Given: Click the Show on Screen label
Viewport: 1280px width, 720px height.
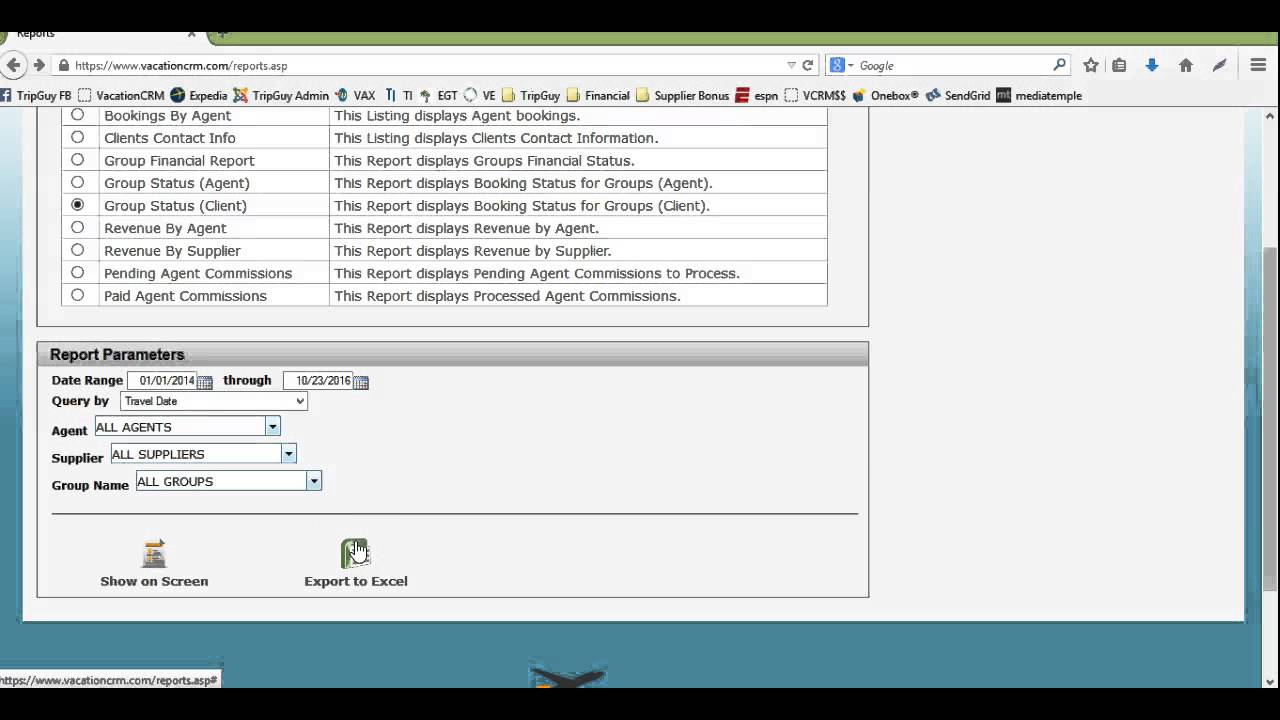Looking at the screenshot, I should 154,581.
